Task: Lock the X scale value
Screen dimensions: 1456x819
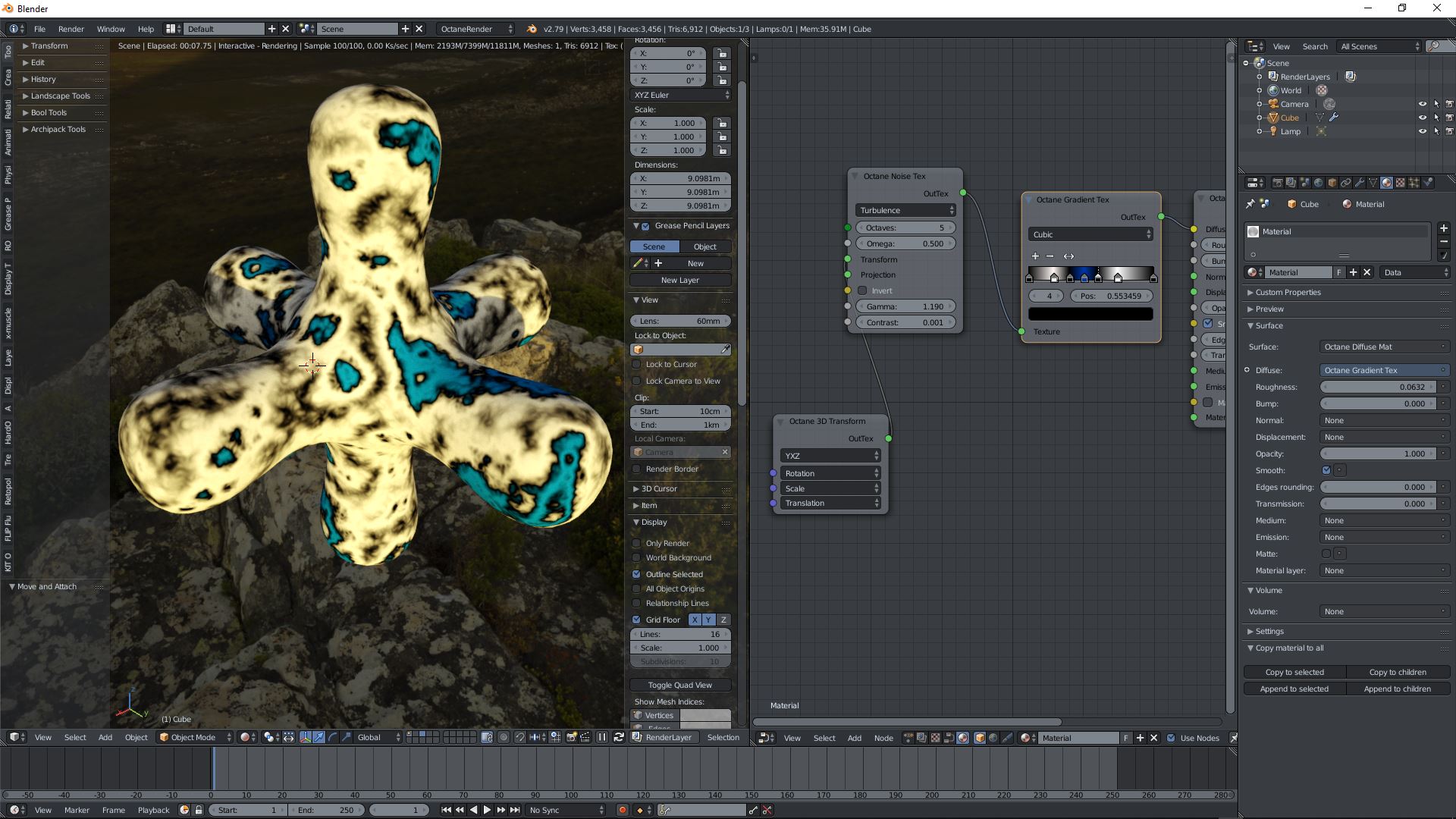Action: pos(722,123)
